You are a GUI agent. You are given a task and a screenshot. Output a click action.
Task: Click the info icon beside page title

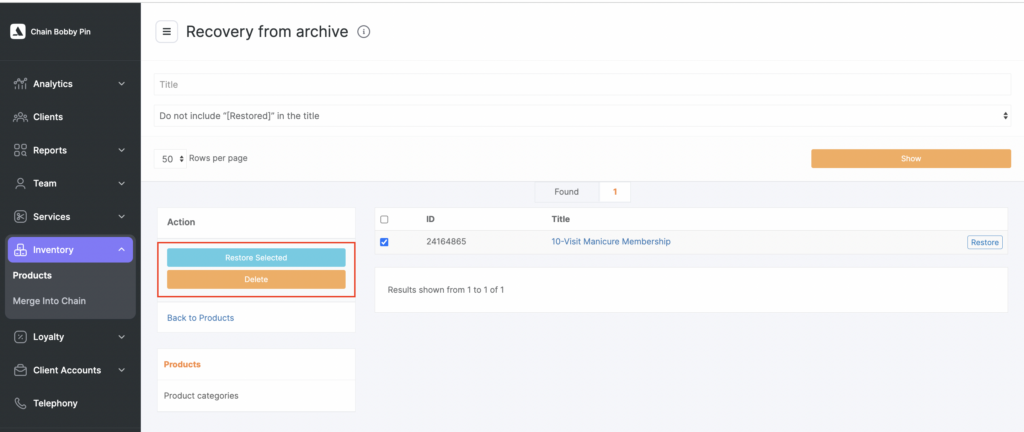tap(364, 32)
